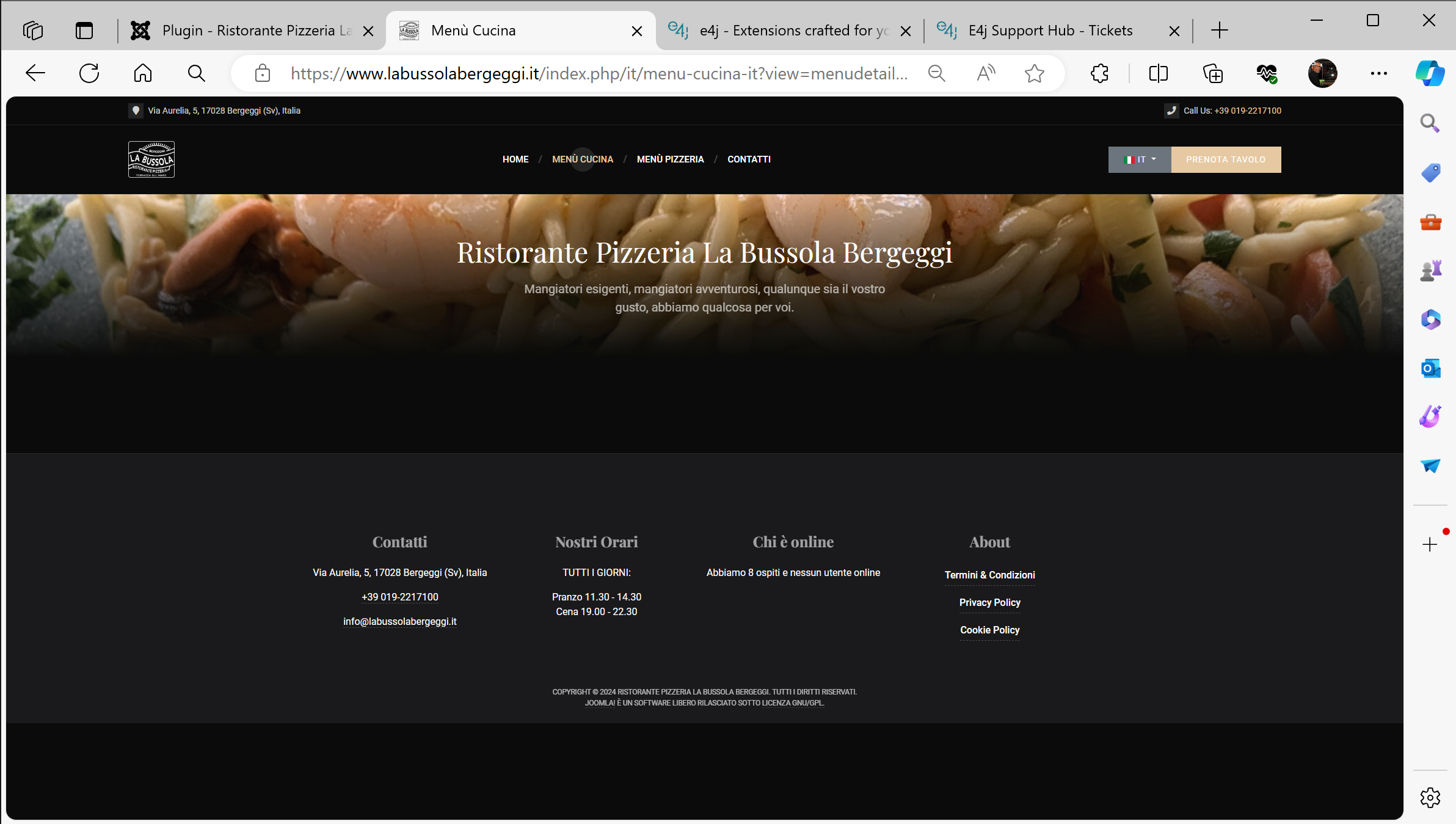Click the Collections icon in toolbar
Image resolution: width=1456 pixels, height=824 pixels.
click(1212, 73)
